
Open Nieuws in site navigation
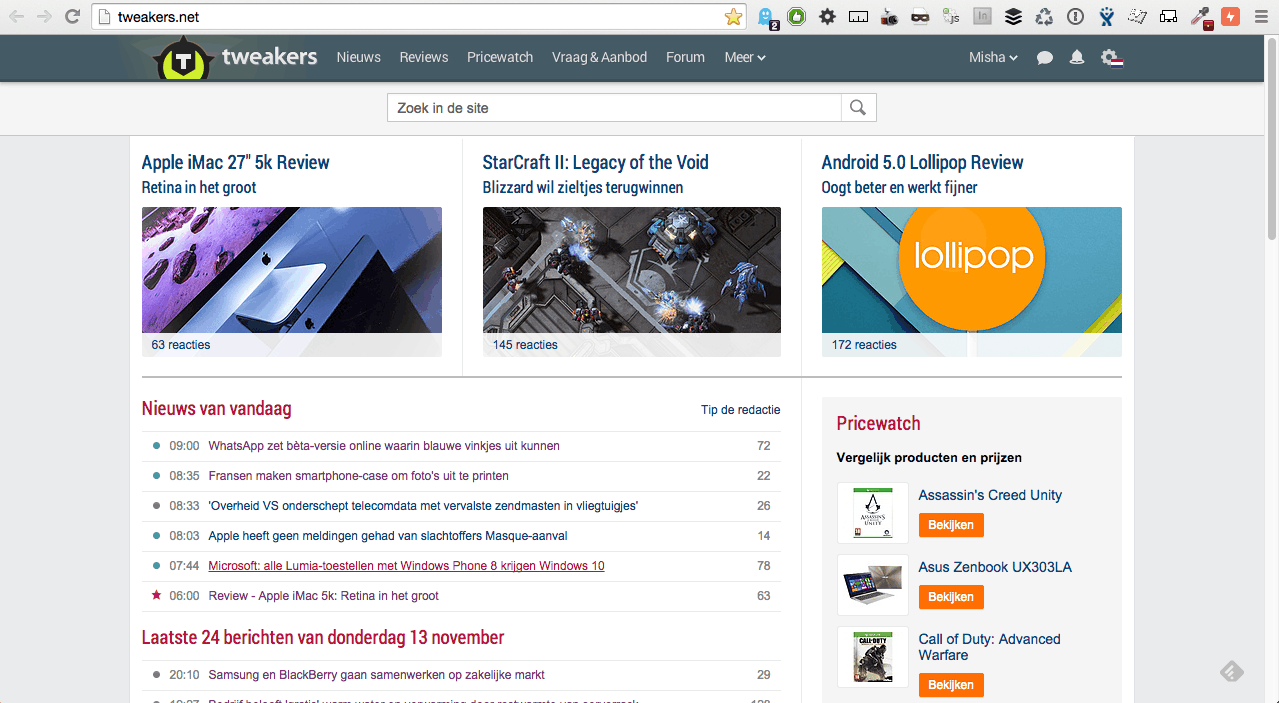[358, 57]
